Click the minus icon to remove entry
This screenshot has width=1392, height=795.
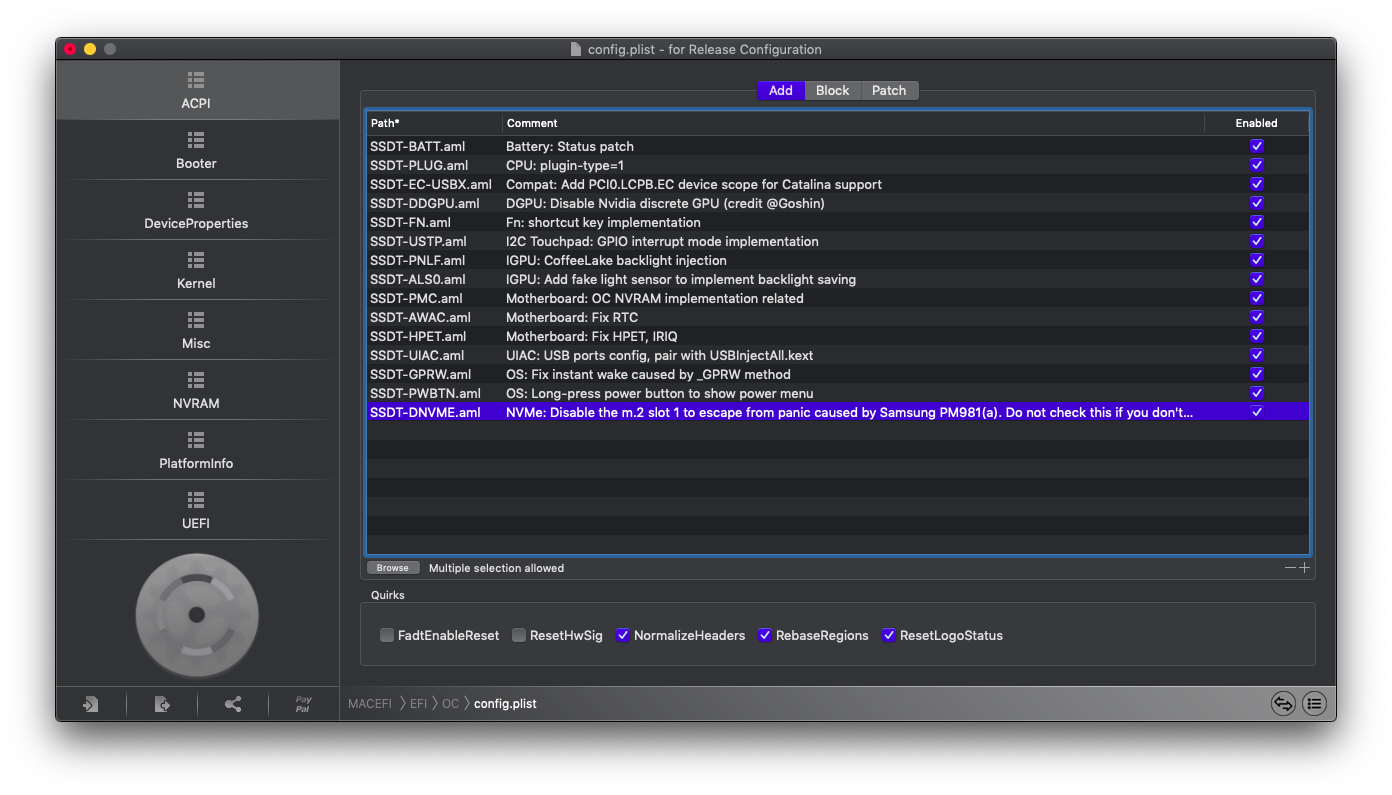(x=1290, y=568)
